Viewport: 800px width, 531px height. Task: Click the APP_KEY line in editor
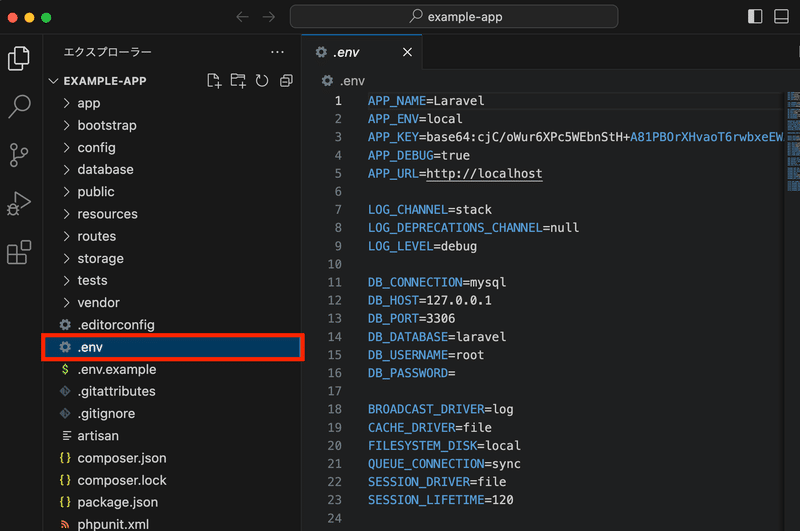click(576, 137)
